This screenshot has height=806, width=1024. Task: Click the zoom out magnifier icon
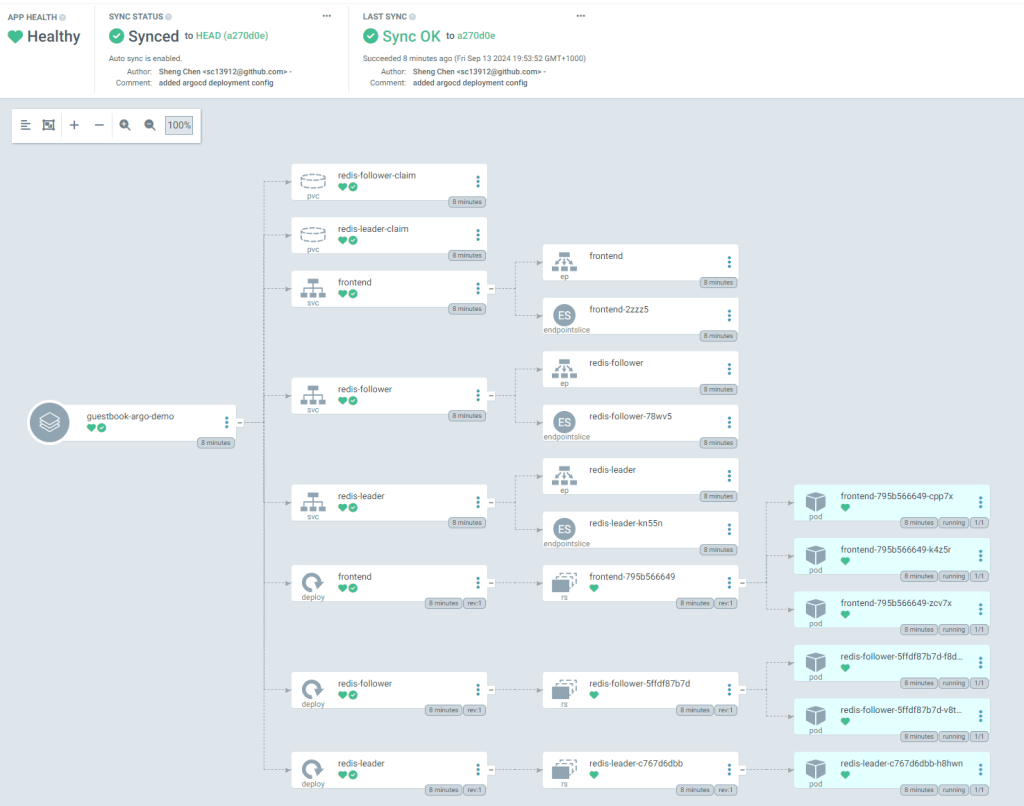click(150, 126)
